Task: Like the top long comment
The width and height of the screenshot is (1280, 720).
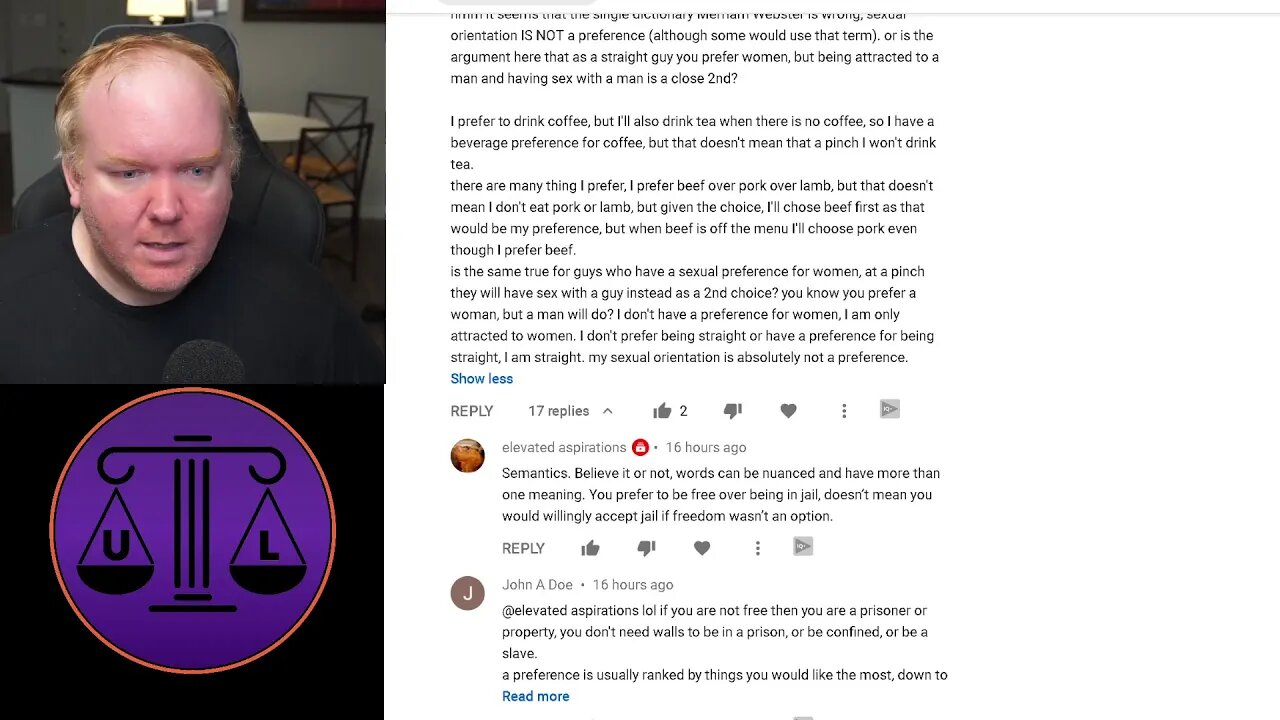Action: [x=662, y=411]
